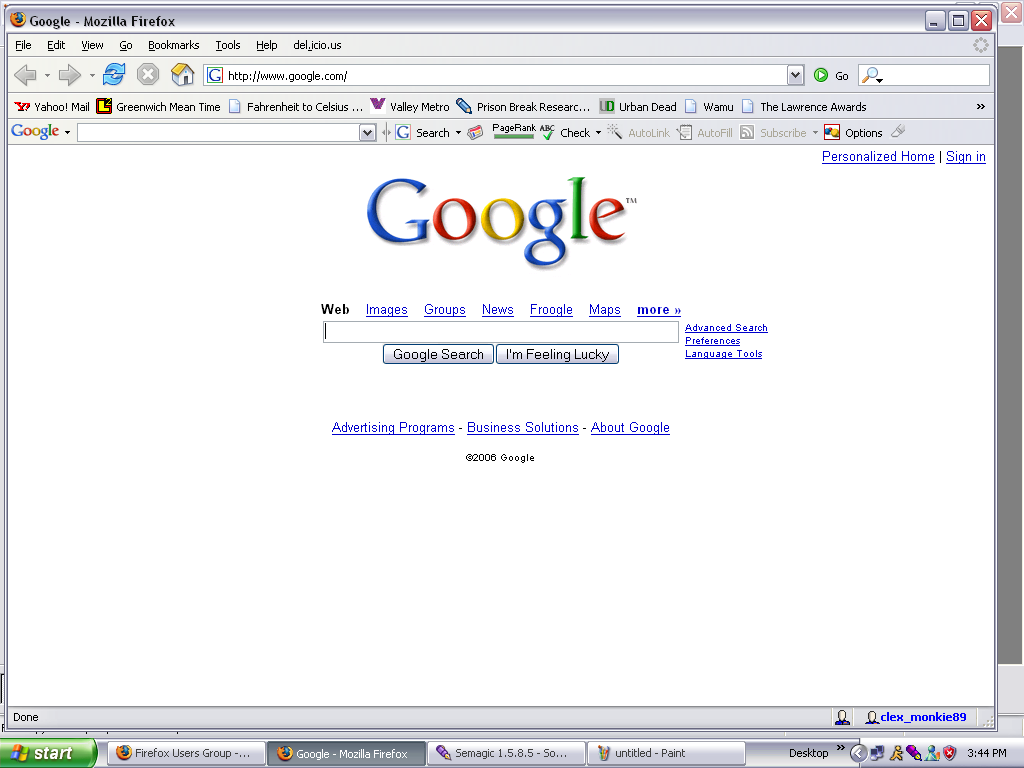This screenshot has height=768, width=1024.
Task: Open The Lawrence Awards bookmark
Action: coord(804,106)
